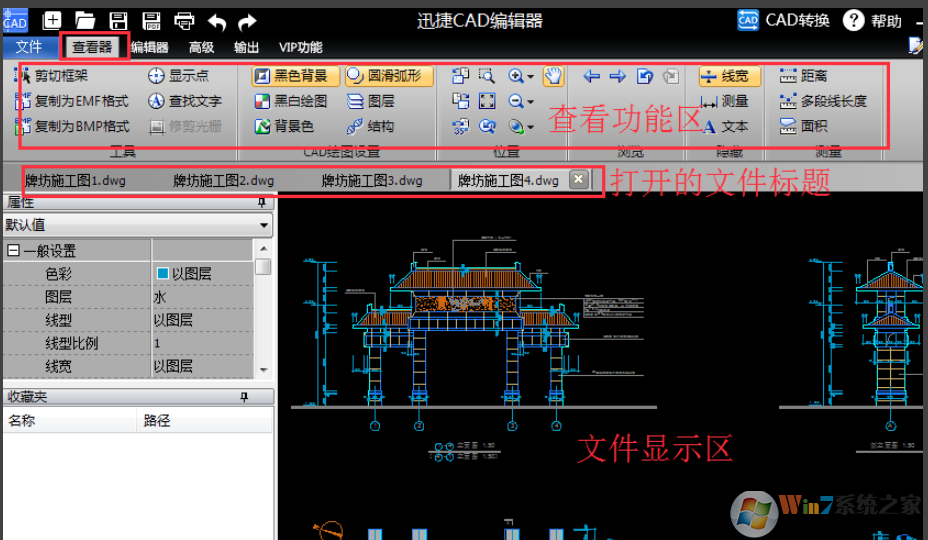The width and height of the screenshot is (928, 540).
Task: Open the zoom-in dropdown arrow
Action: point(531,76)
